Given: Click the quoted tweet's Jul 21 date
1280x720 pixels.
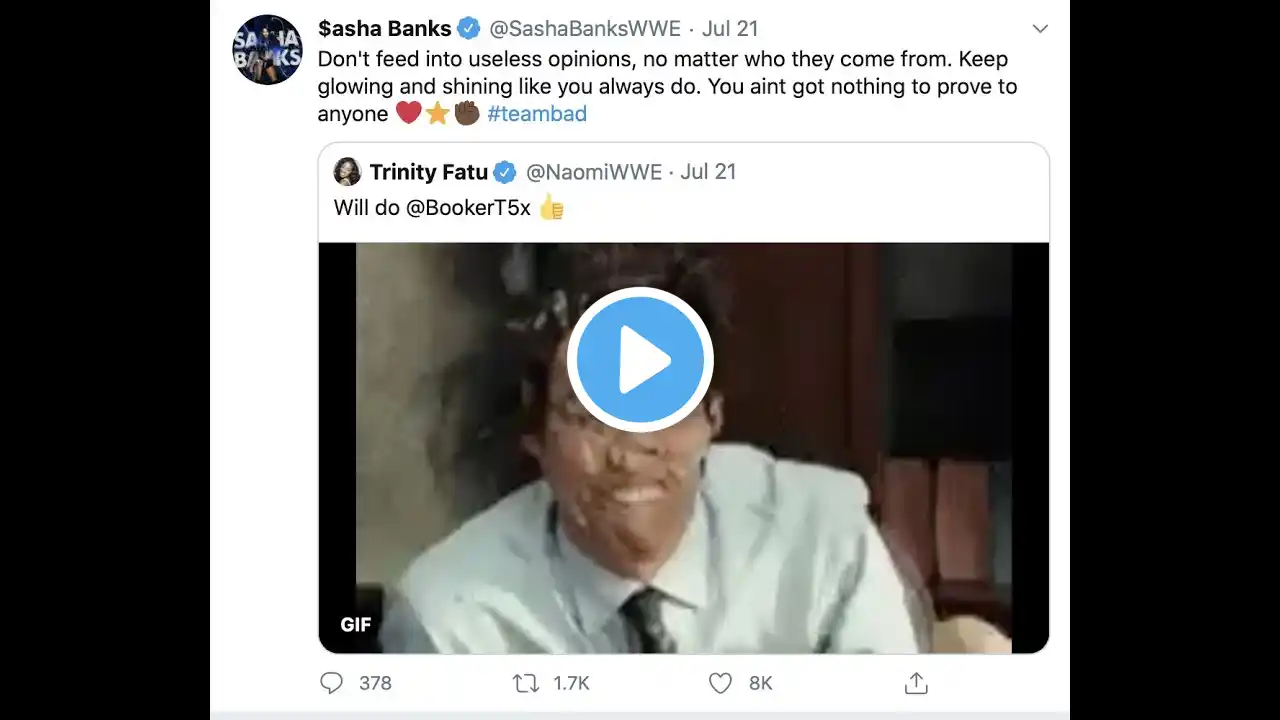Looking at the screenshot, I should pos(708,172).
